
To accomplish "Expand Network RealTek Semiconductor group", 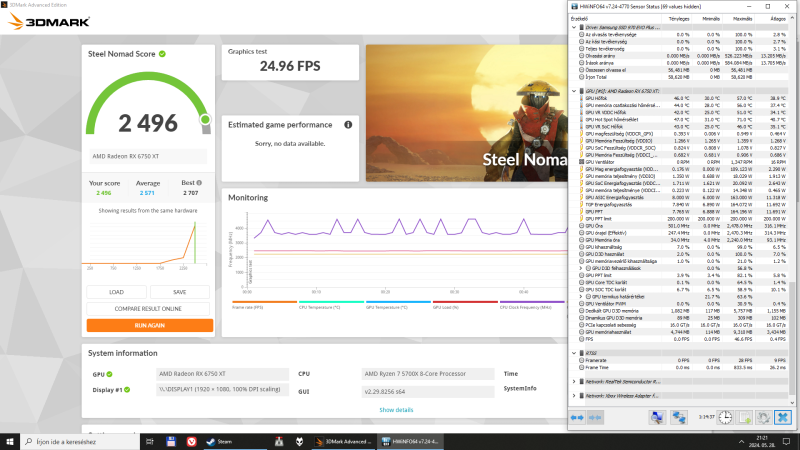I will click(x=574, y=382).
